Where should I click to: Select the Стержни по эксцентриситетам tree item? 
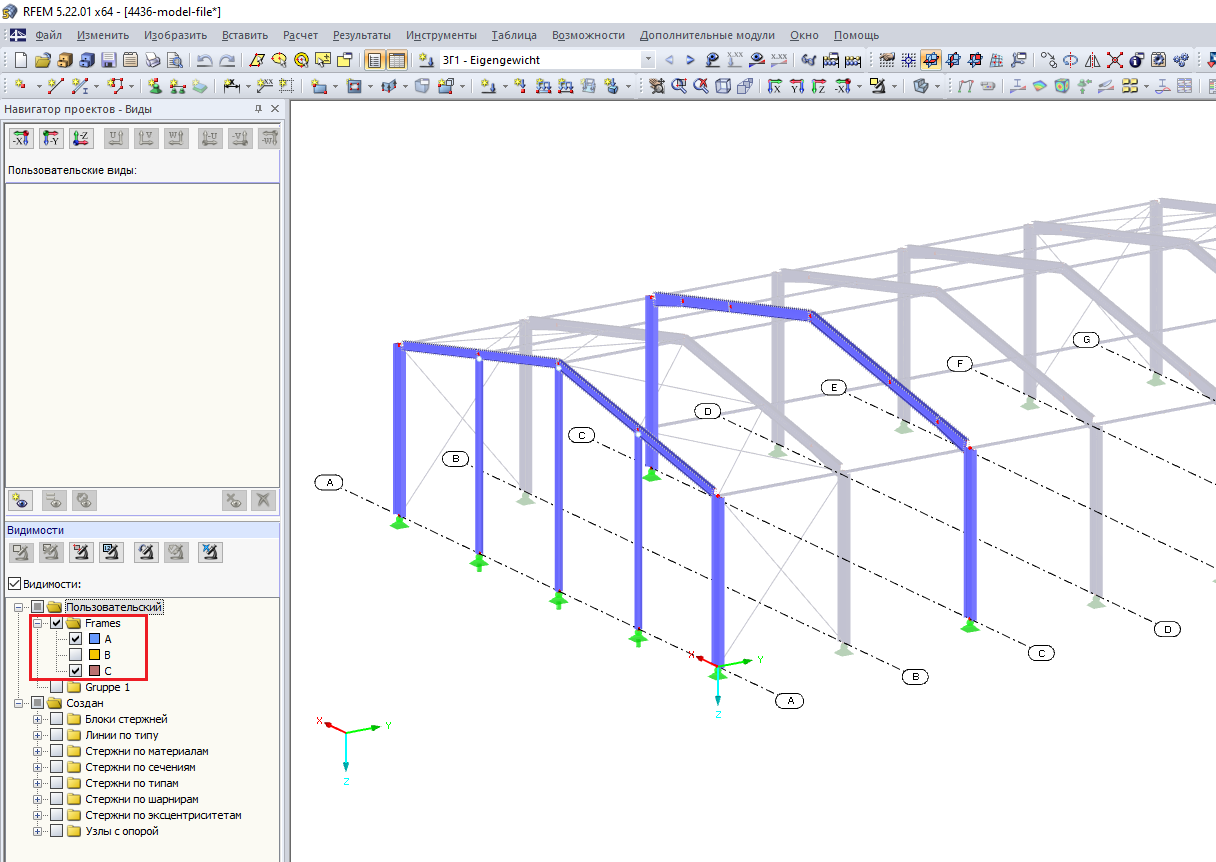coord(163,815)
